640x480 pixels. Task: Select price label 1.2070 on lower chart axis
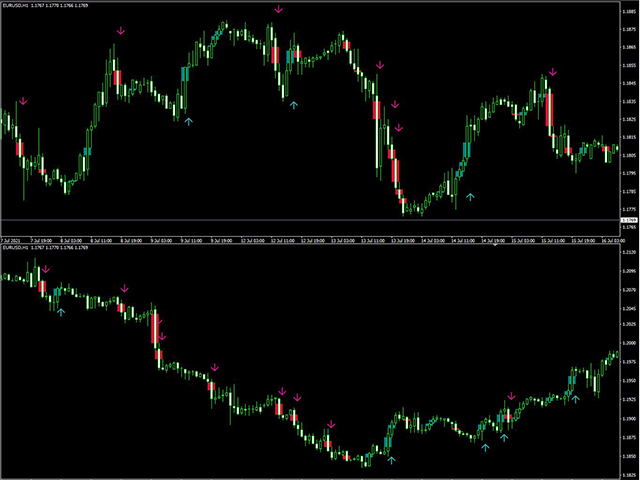pos(629,290)
